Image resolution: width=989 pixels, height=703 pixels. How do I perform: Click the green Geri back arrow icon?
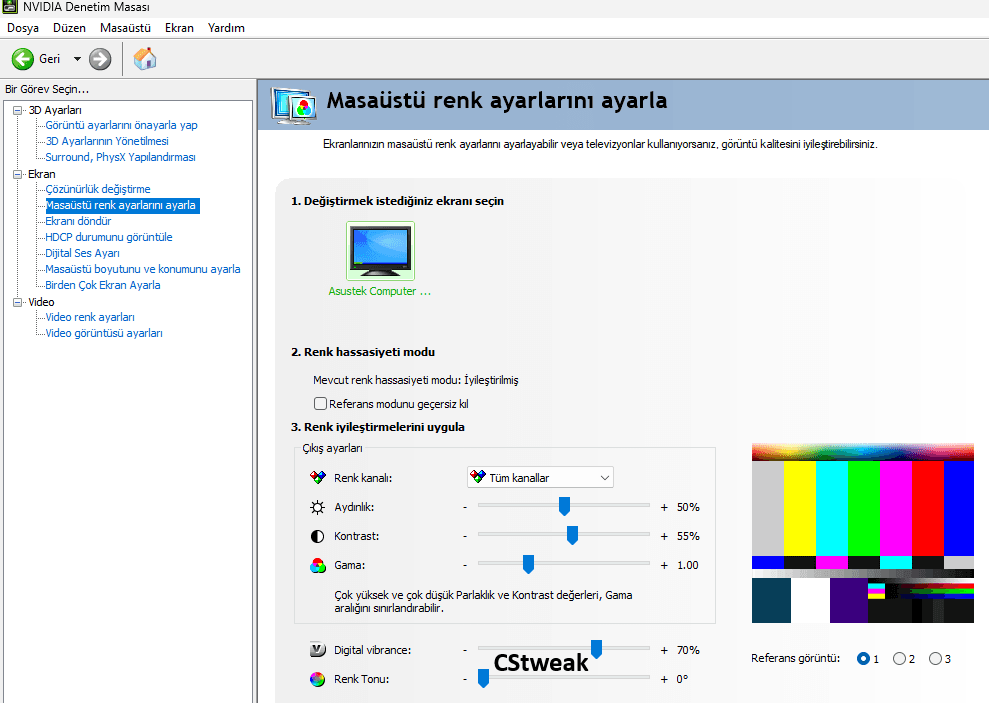coord(23,59)
